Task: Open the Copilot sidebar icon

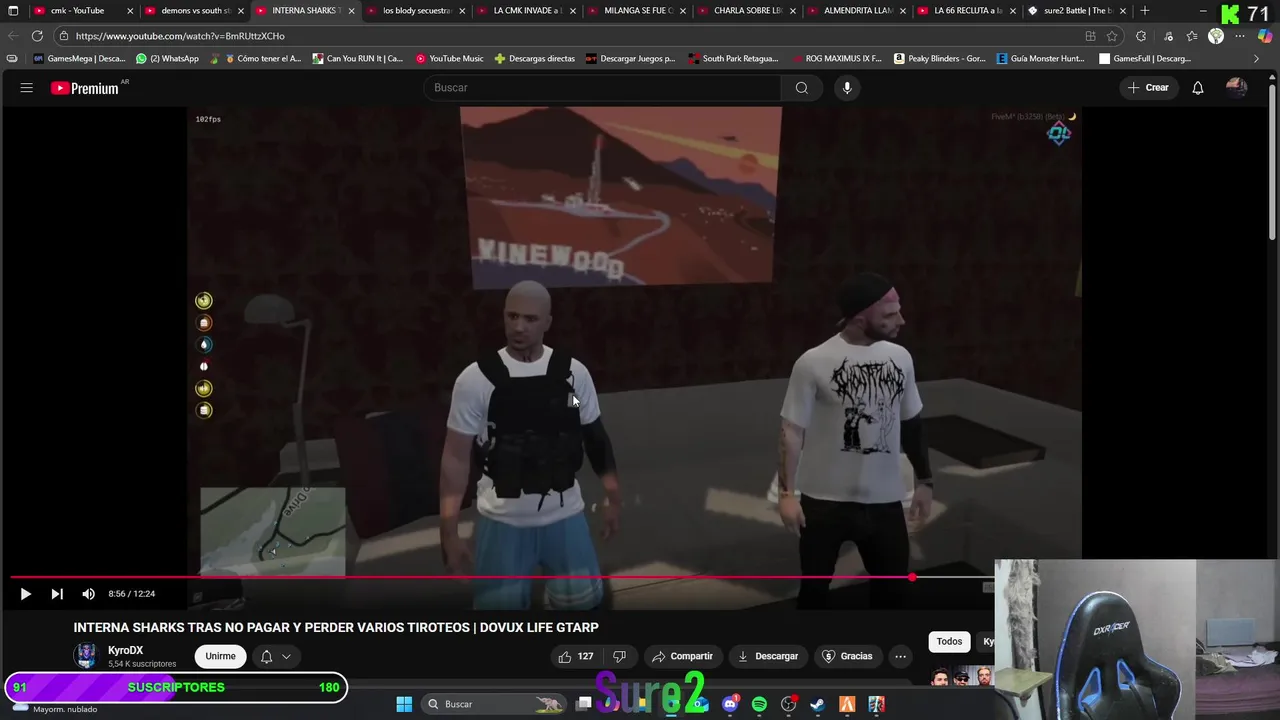Action: pyautogui.click(x=1265, y=36)
